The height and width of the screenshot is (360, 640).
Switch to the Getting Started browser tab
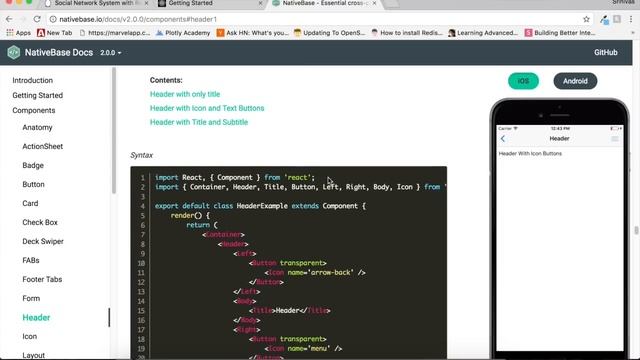pos(210,3)
